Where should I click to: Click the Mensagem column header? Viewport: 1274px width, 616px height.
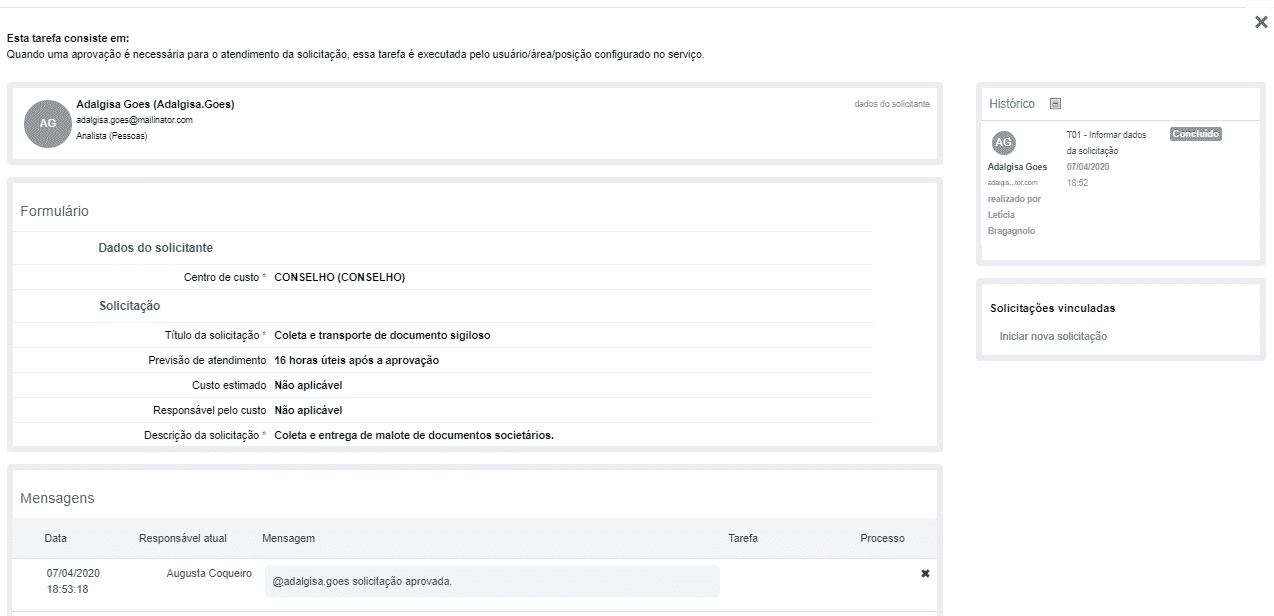[288, 538]
